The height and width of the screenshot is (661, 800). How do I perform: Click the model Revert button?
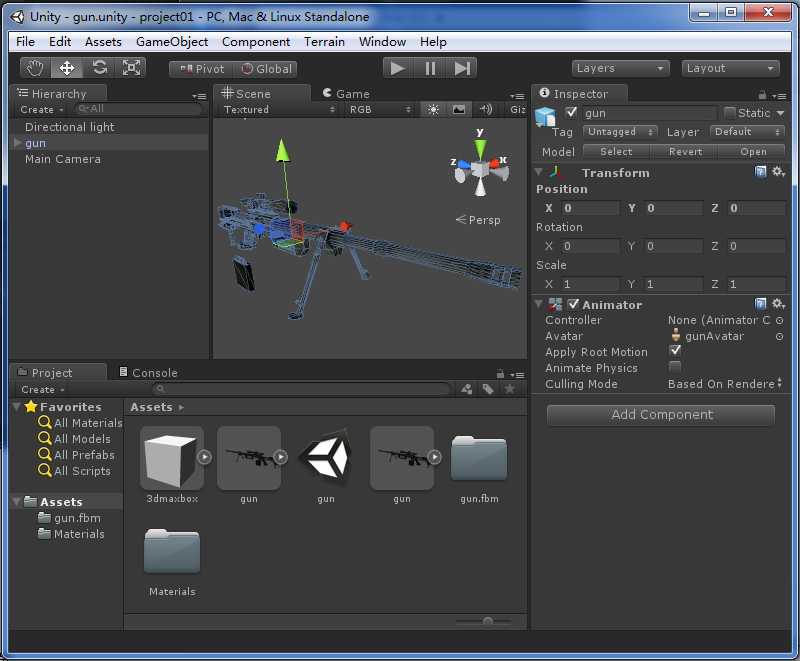[x=685, y=151]
